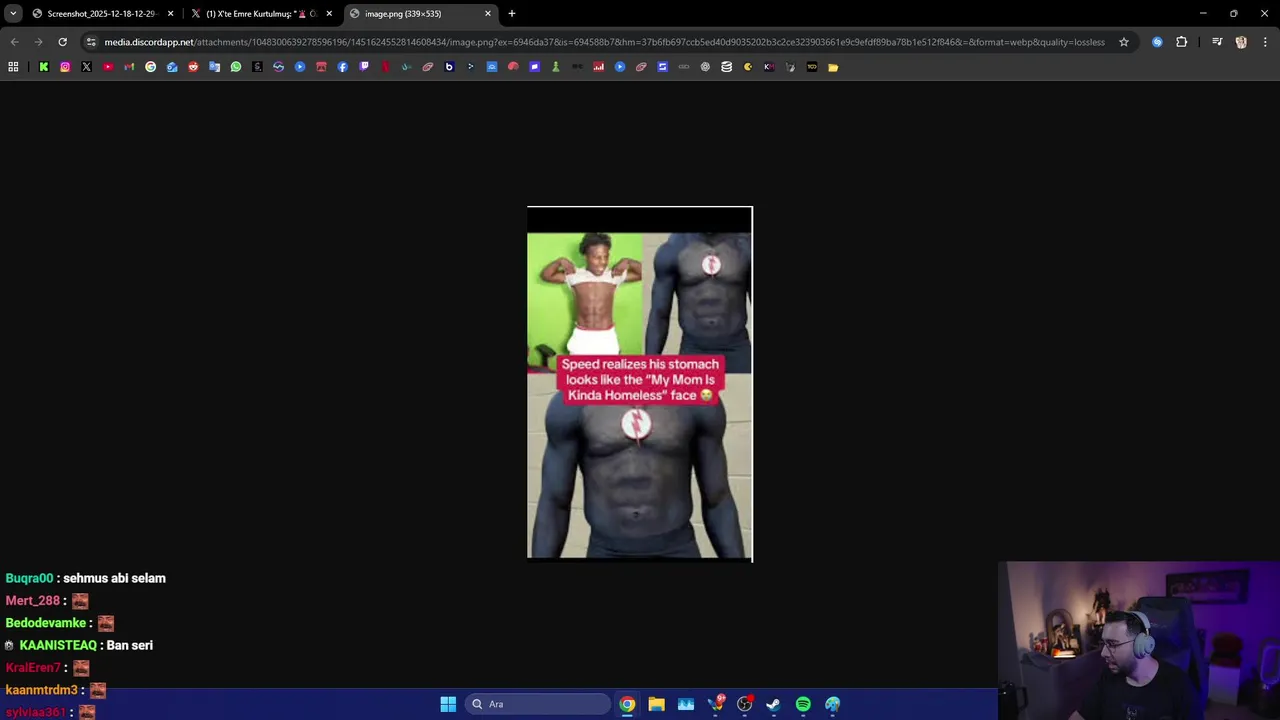The image size is (1280, 720).
Task: Open the yellow bookmarks folder
Action: [x=833, y=67]
